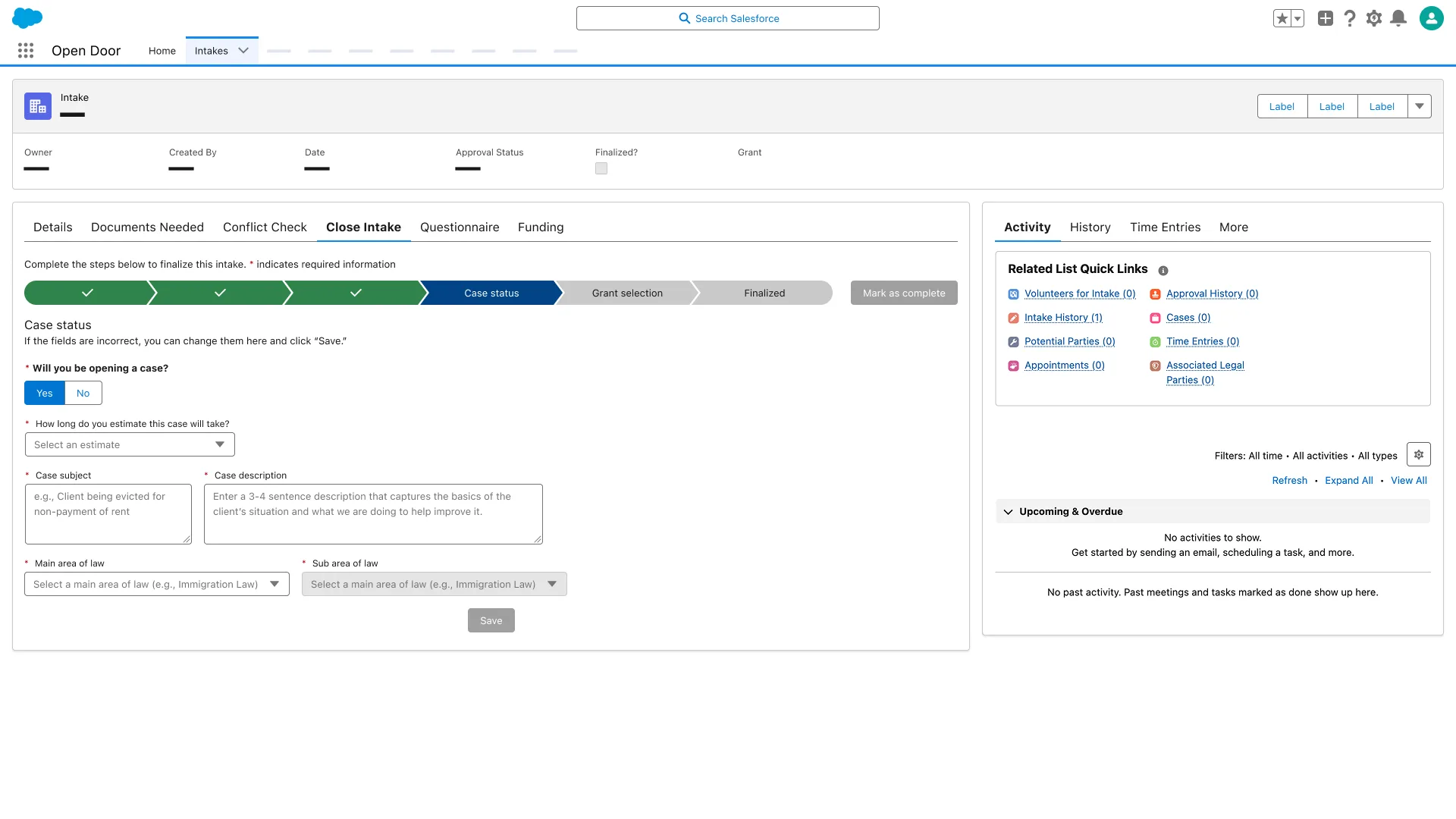Click the Salesforce cloud logo
The width and height of the screenshot is (1456, 819).
point(27,18)
